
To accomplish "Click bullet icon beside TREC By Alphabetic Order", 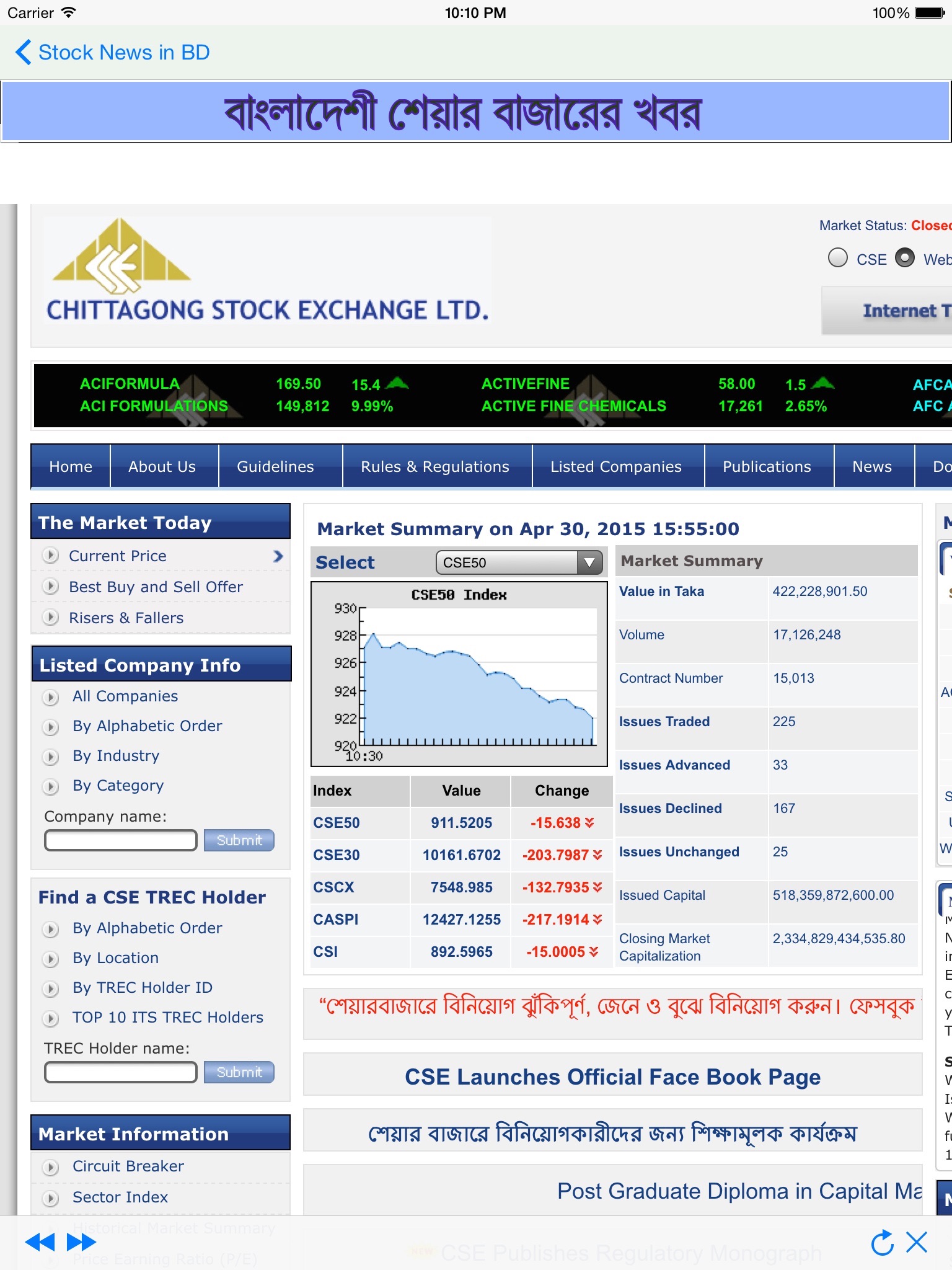I will [50, 929].
